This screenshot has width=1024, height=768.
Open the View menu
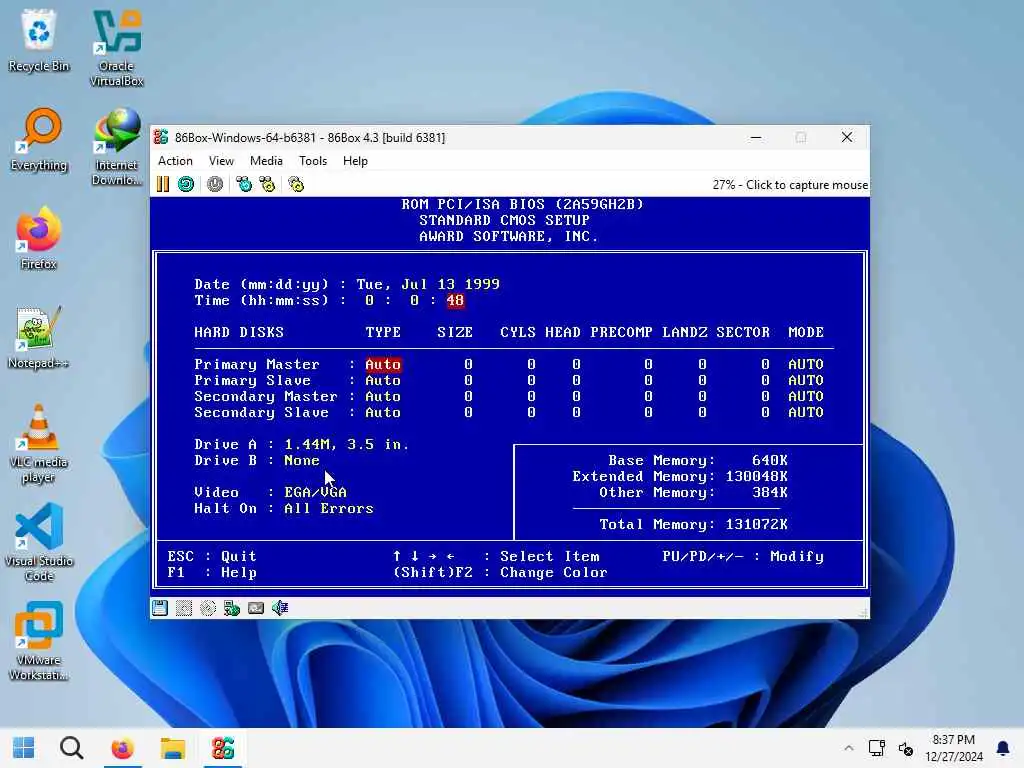point(221,161)
